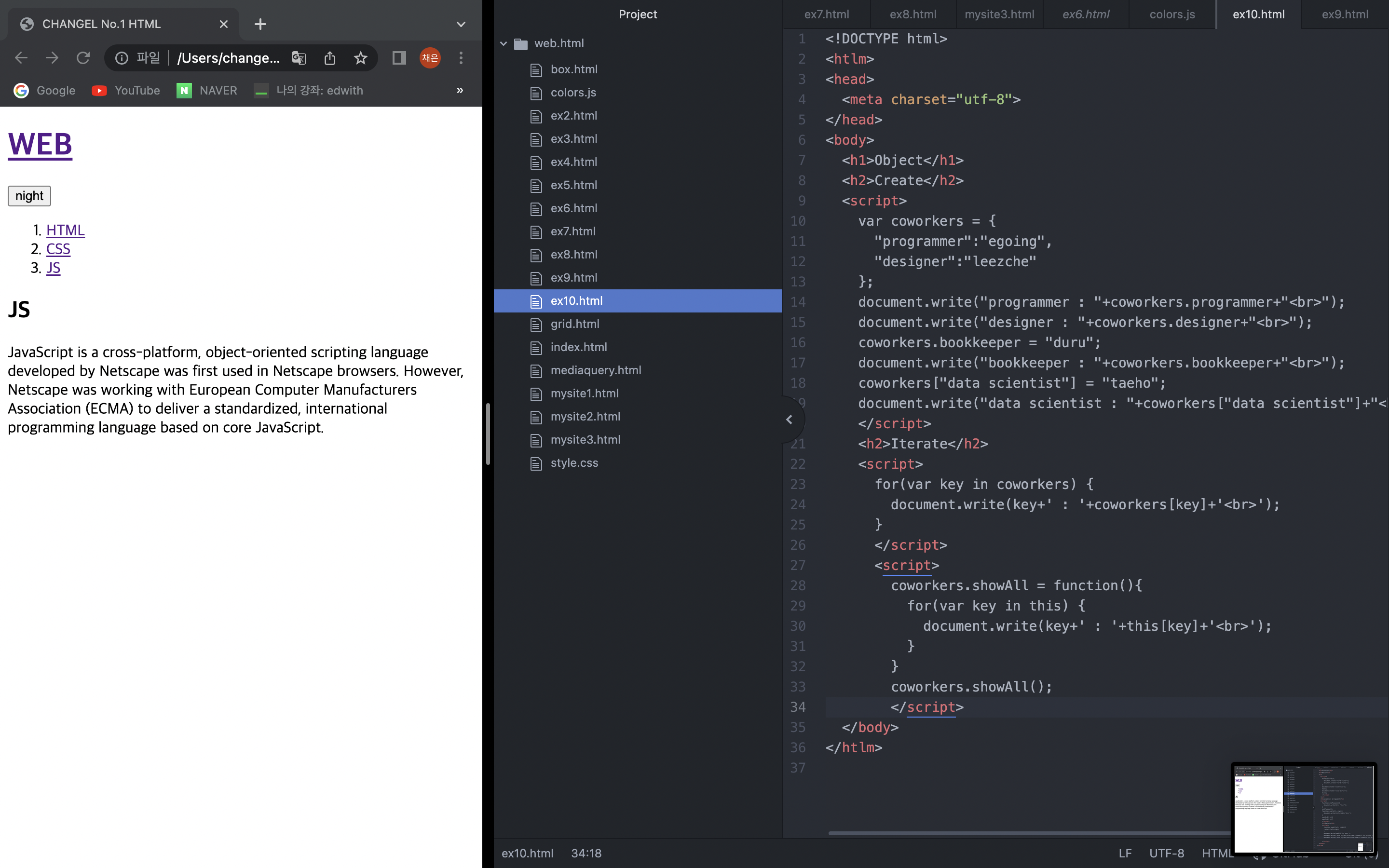Open mysite2.html in the tree
This screenshot has width=1389, height=868.
point(586,417)
